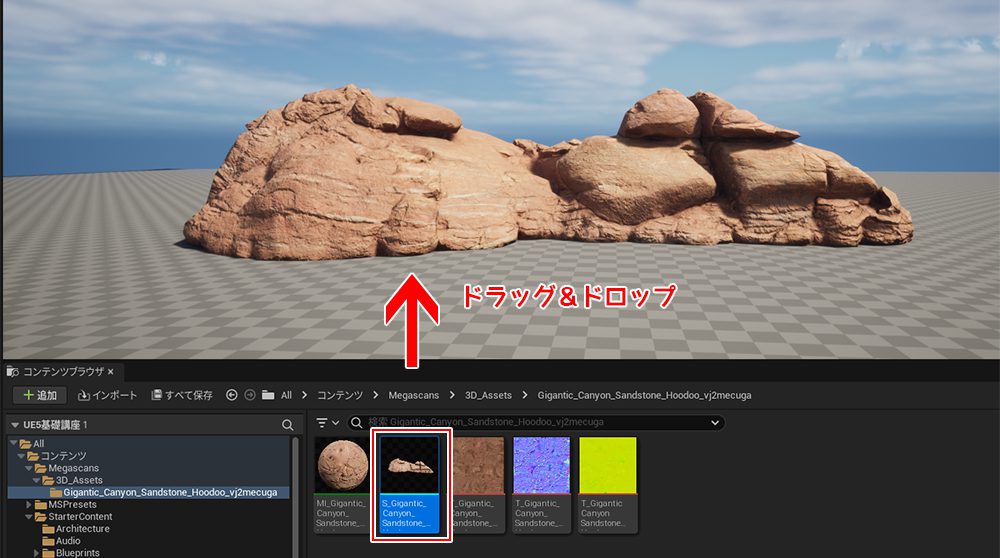The height and width of the screenshot is (558, 1000).
Task: Click the search magnifier in the folder tree panel
Action: pyautogui.click(x=287, y=425)
